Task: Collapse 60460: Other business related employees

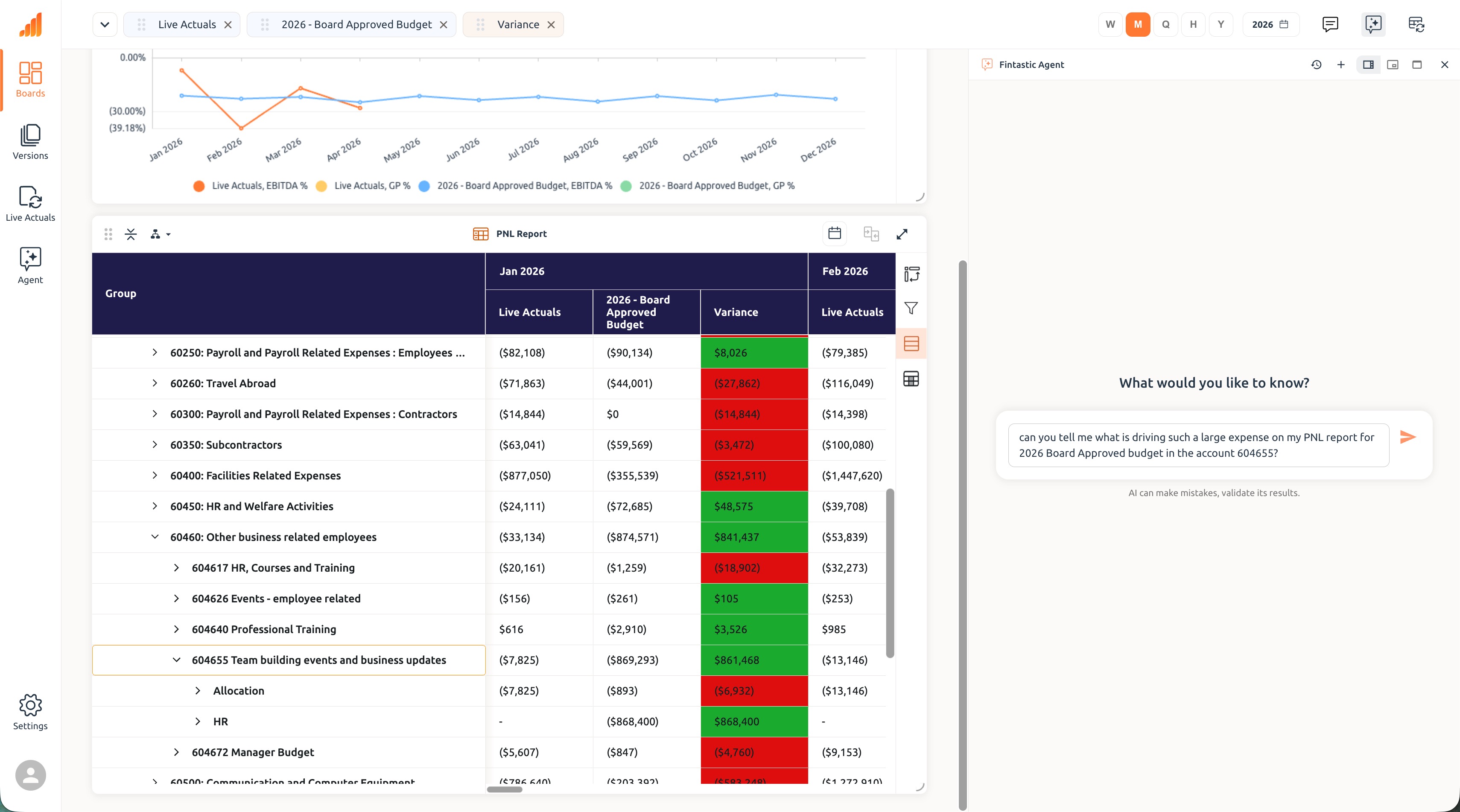Action: (x=155, y=537)
